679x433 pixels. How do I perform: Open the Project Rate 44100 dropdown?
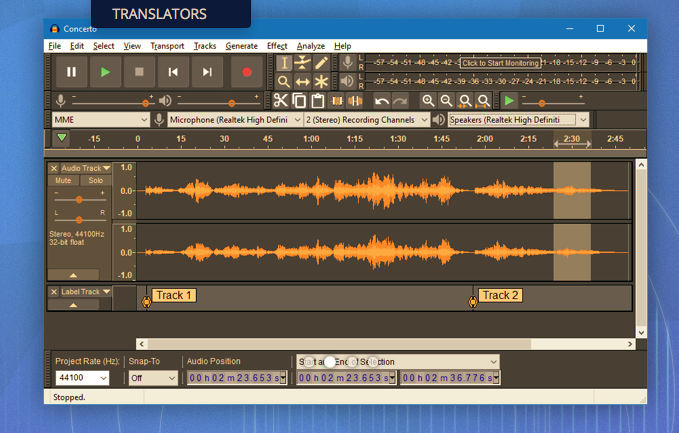pyautogui.click(x=82, y=378)
